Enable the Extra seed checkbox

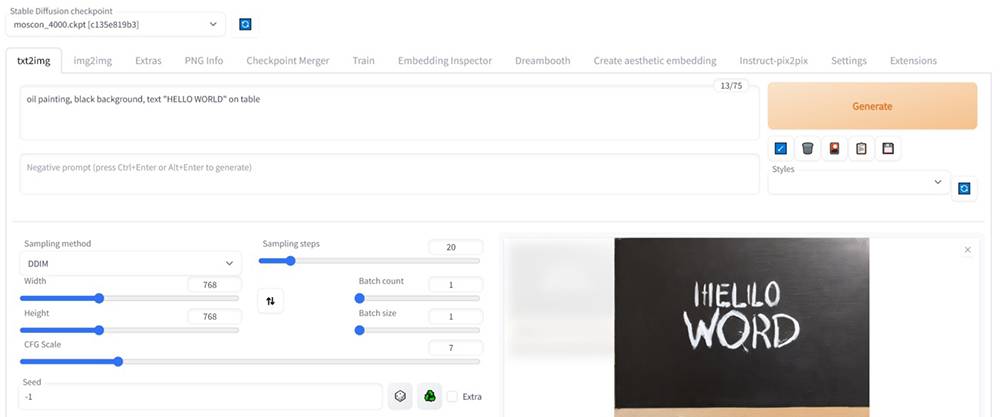point(452,397)
